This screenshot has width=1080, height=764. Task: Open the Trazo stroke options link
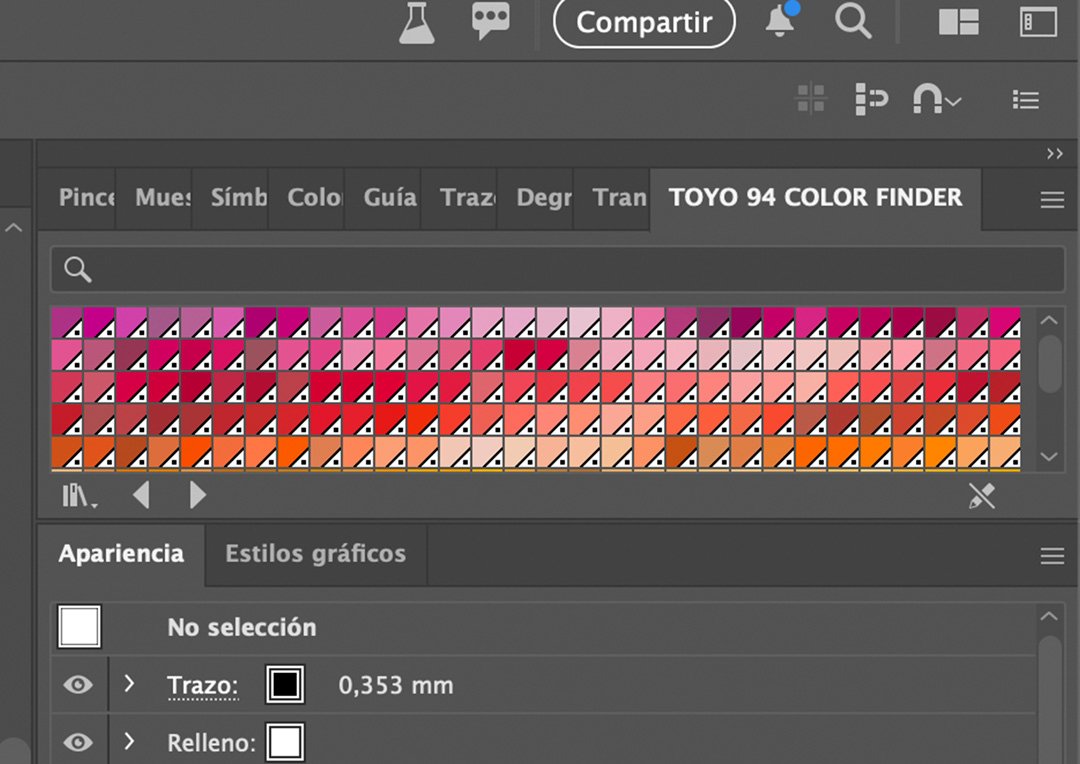(202, 686)
